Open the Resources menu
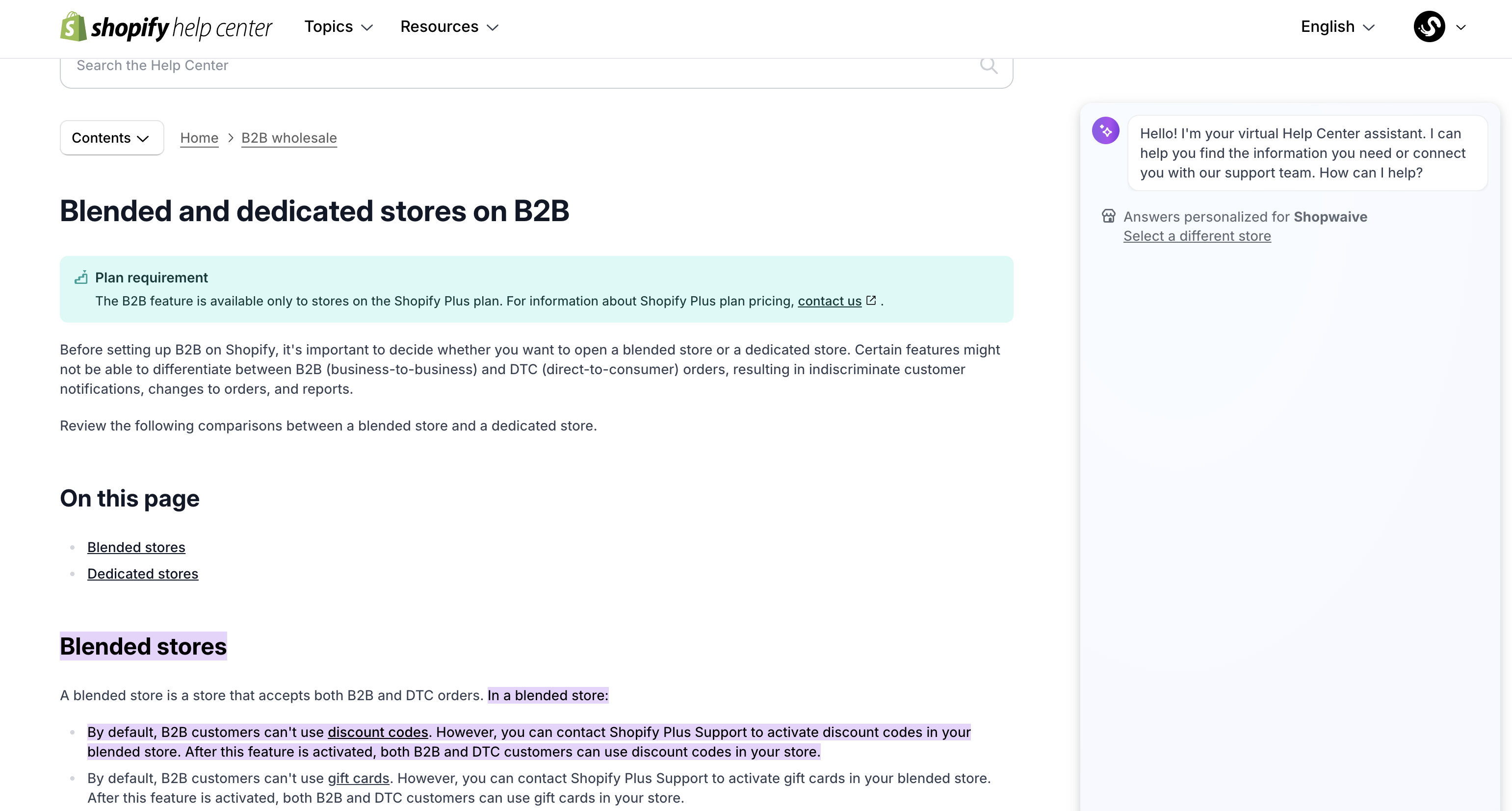This screenshot has width=1512, height=811. [x=449, y=27]
